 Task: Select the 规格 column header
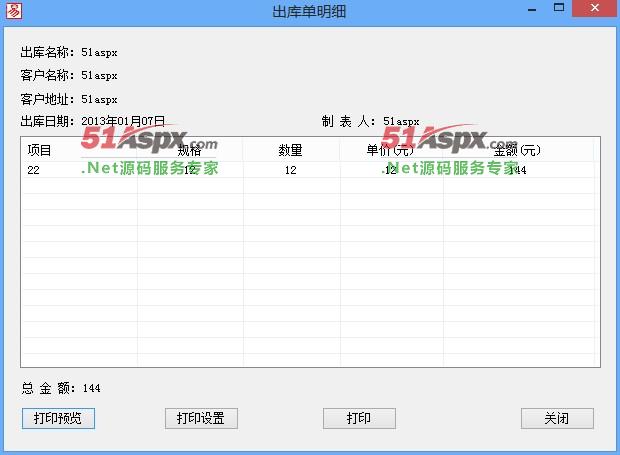(190, 150)
